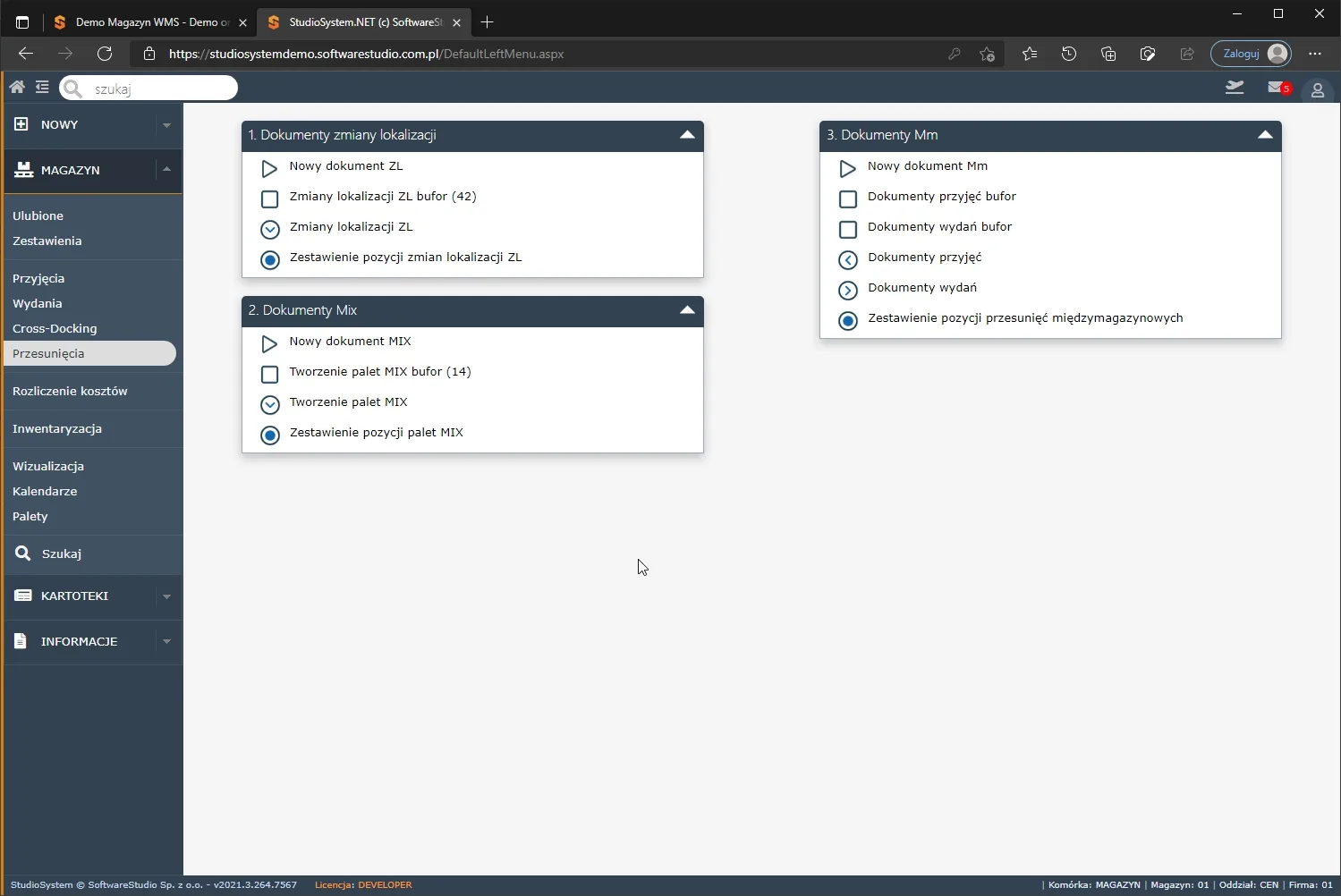Click the chevron-down icon for Zmiany lokalizacji ZL
The width and height of the screenshot is (1341, 896).
[x=270, y=229]
